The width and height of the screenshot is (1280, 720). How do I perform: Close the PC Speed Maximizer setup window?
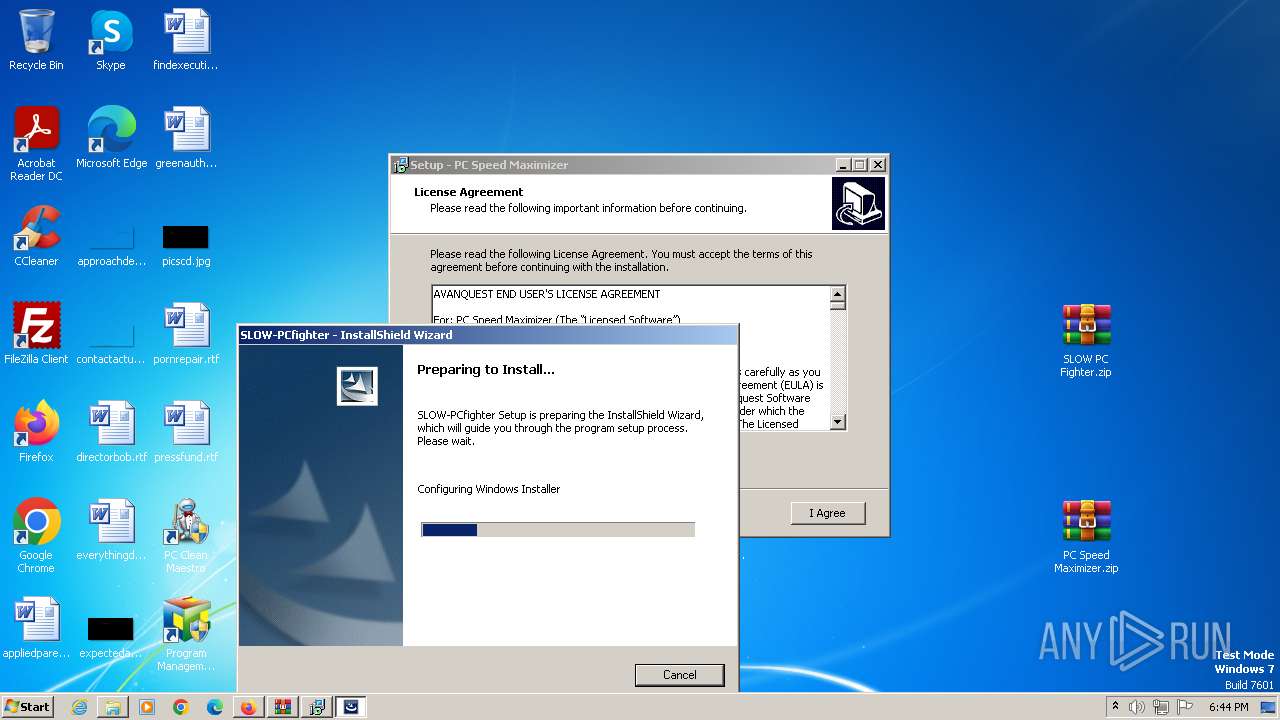pos(878,165)
